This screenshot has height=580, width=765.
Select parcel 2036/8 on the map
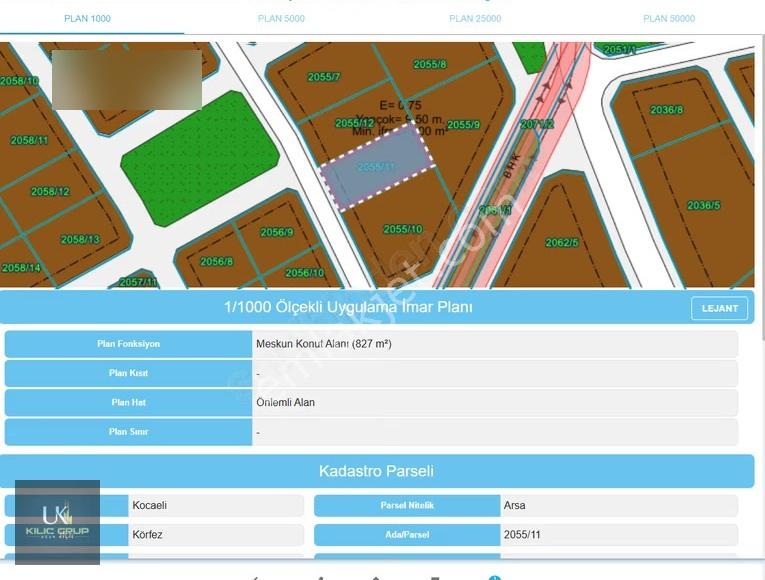(x=666, y=110)
